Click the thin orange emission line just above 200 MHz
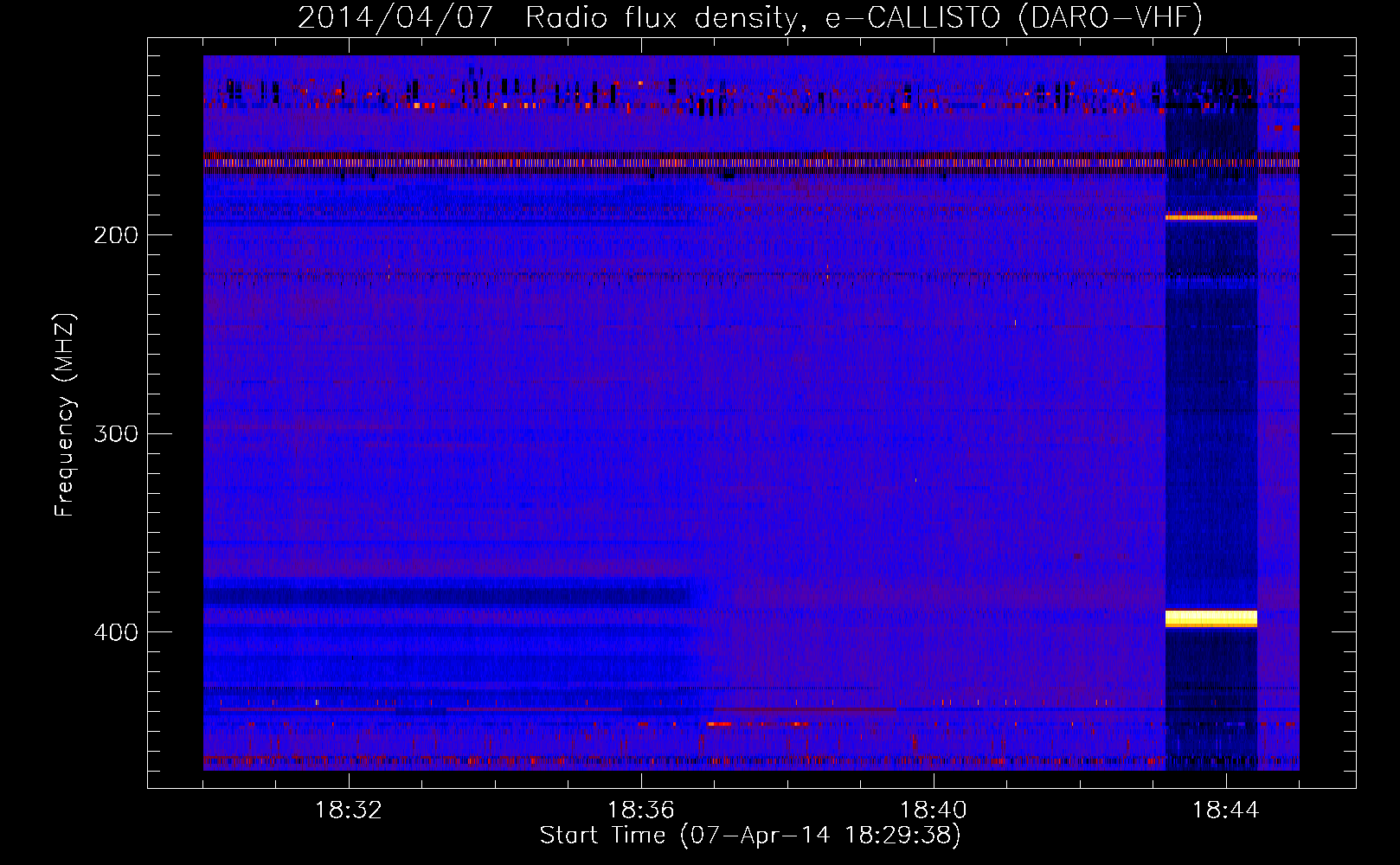The image size is (1400, 865). 1211,217
